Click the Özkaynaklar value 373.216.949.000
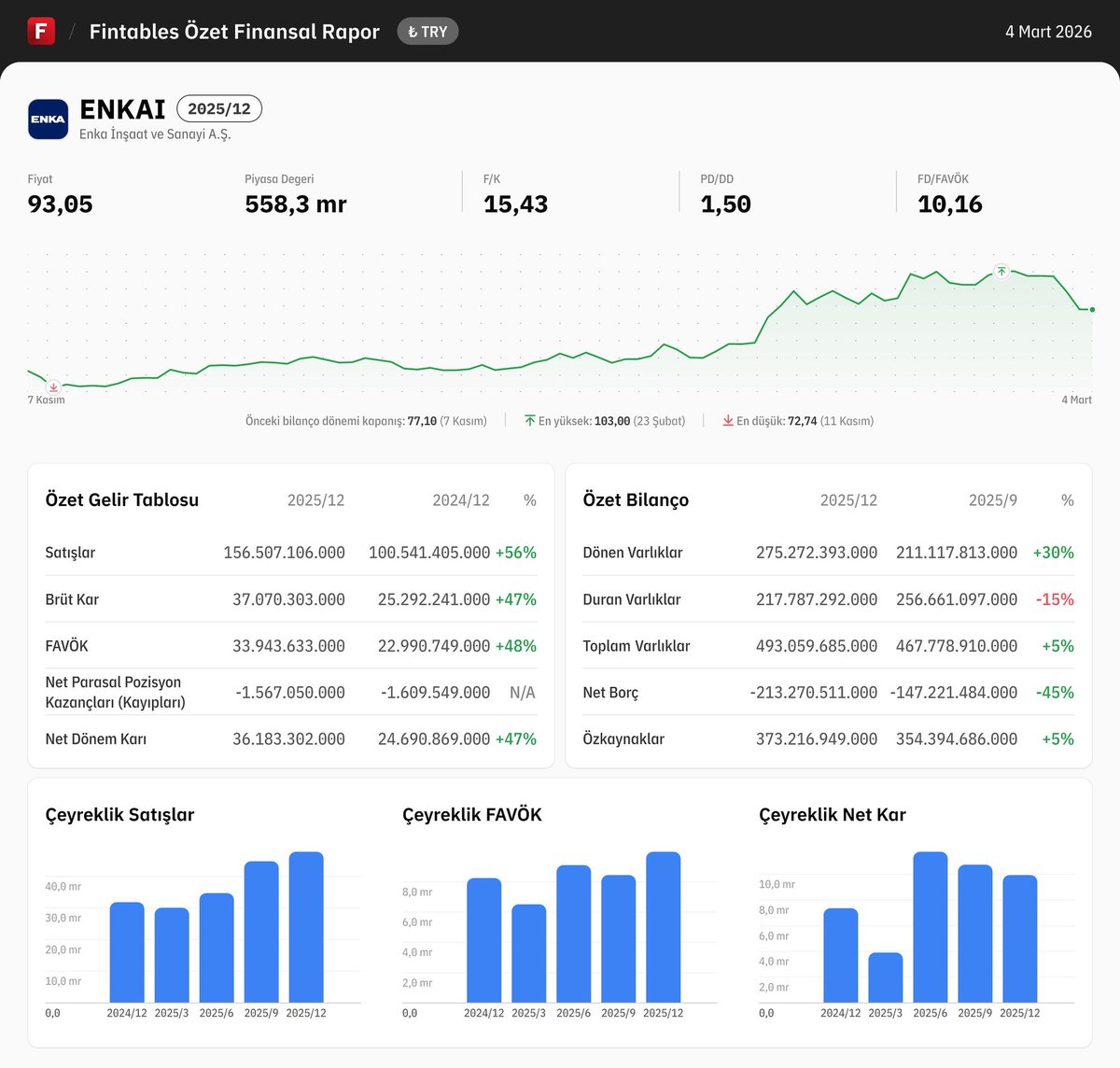Viewport: 1120px width, 1068px height. [817, 739]
